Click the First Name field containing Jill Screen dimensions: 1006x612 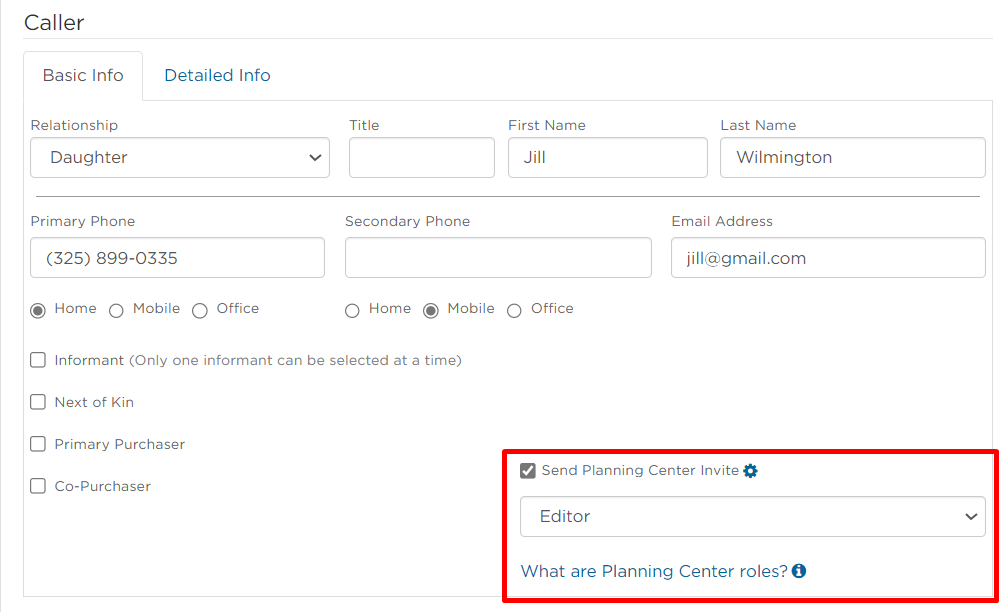point(607,157)
